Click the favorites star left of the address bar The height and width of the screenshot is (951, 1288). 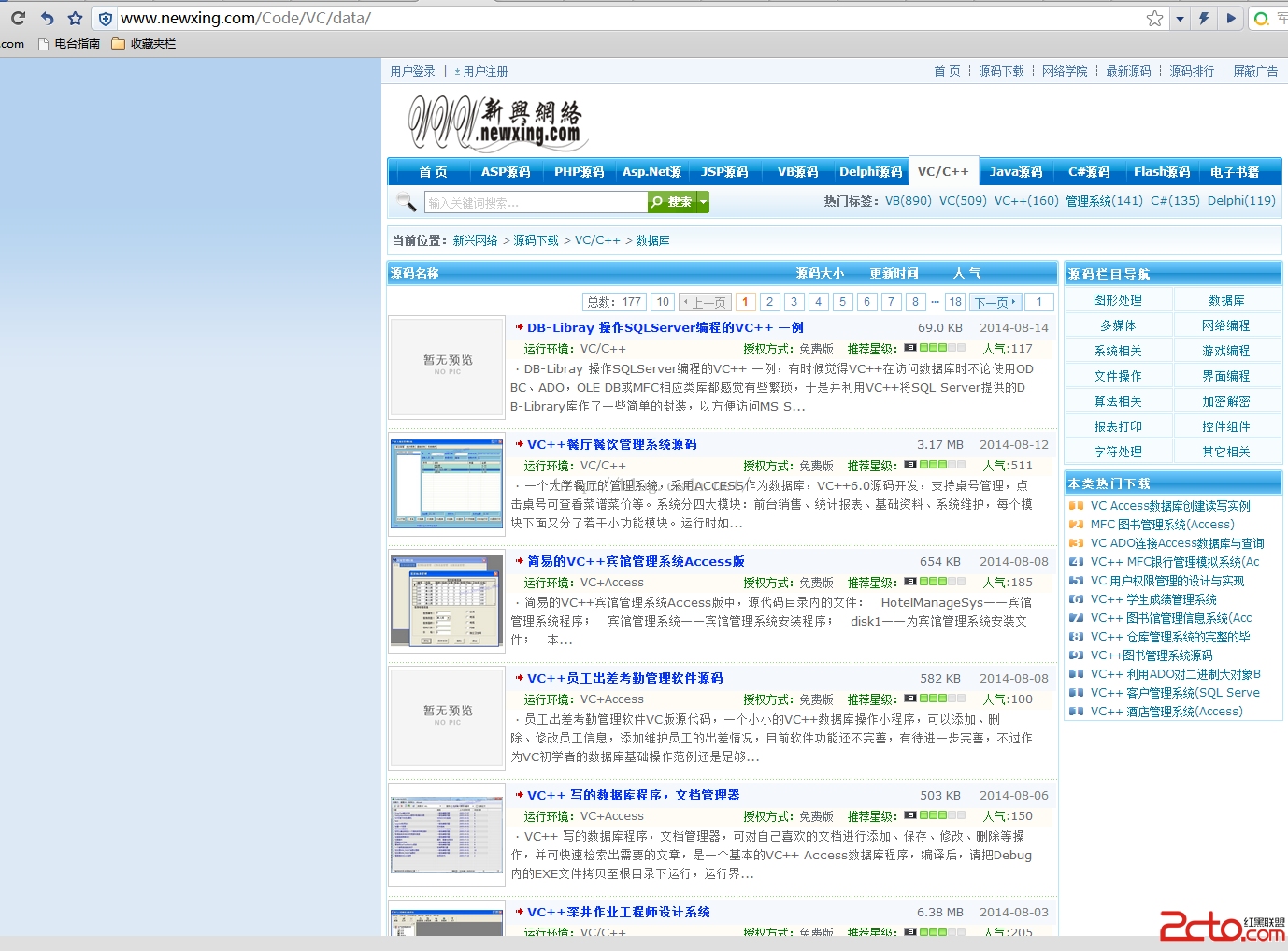point(76,18)
